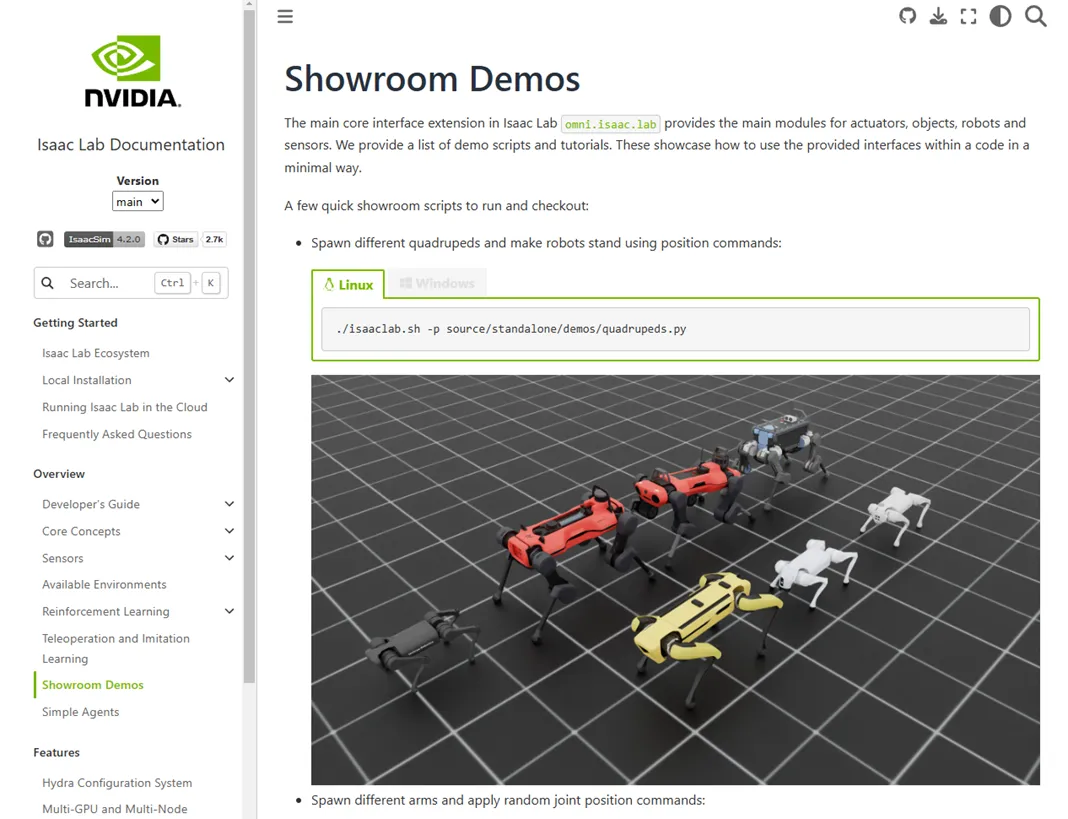Click the sidebar search magnifier icon
Viewport: 1068px width, 819px height.
48,283
